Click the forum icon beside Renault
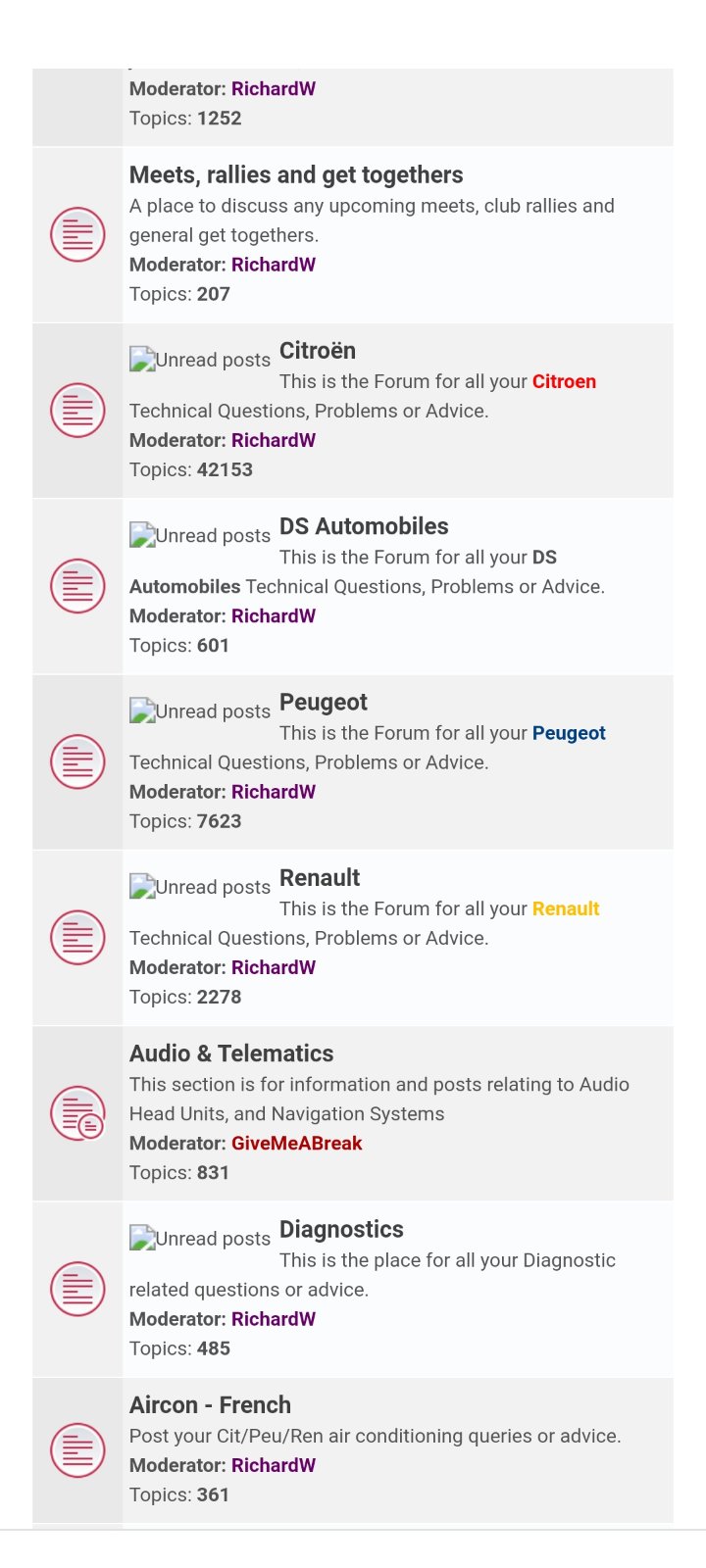The image size is (706, 1568). [x=77, y=938]
